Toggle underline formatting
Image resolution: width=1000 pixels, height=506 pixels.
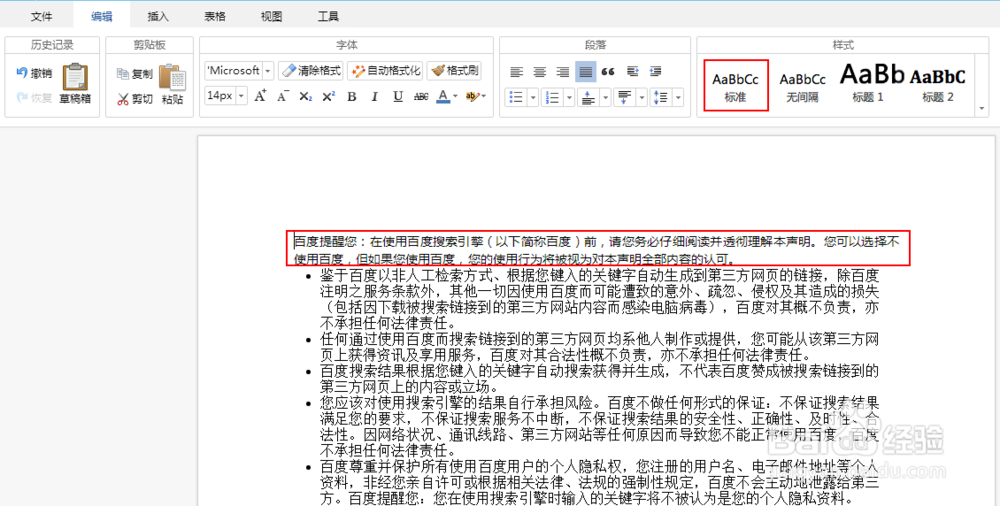pyautogui.click(x=398, y=96)
